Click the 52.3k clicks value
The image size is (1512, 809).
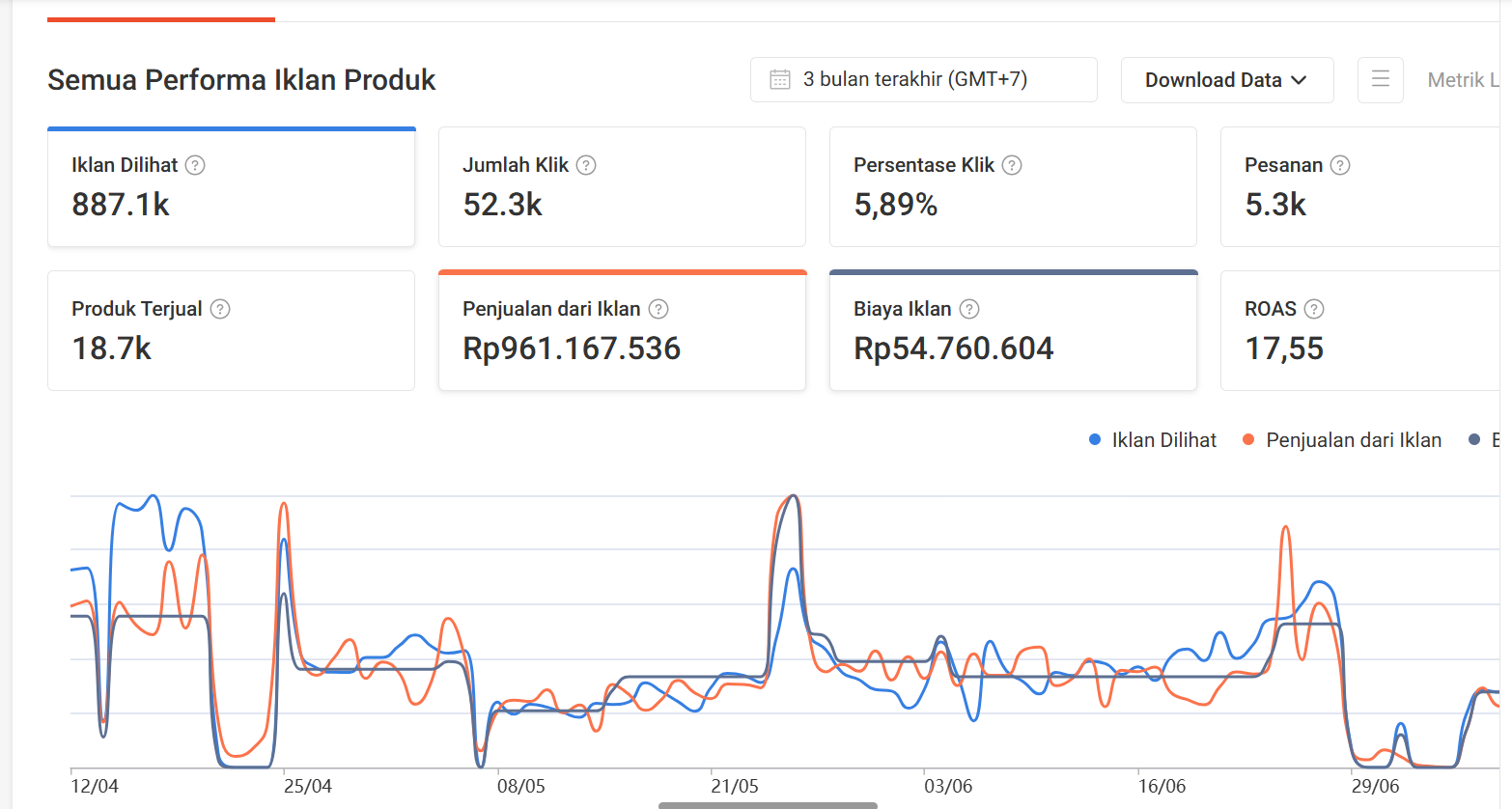click(x=503, y=205)
